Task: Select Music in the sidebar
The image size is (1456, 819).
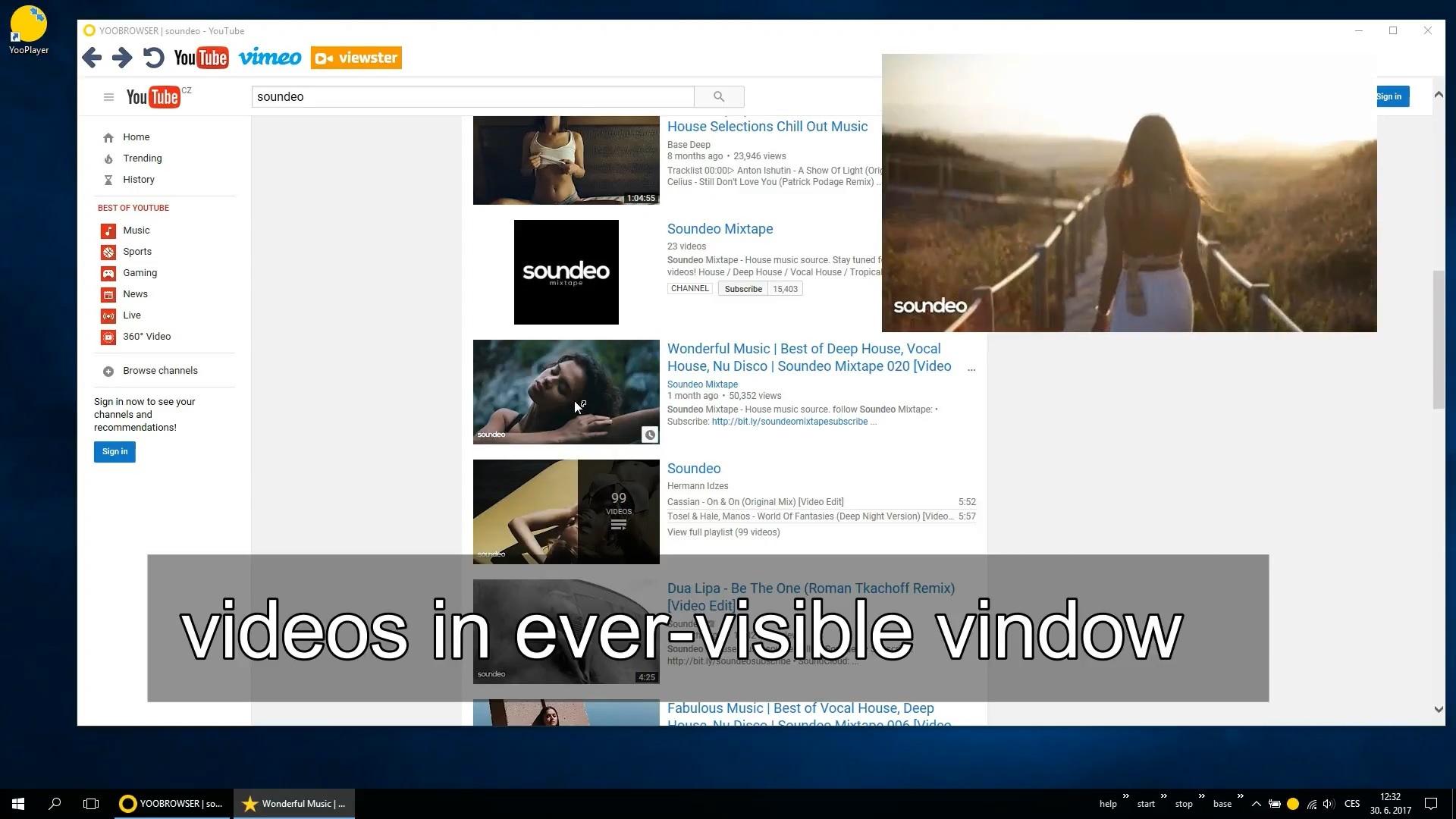Action: coord(136,231)
